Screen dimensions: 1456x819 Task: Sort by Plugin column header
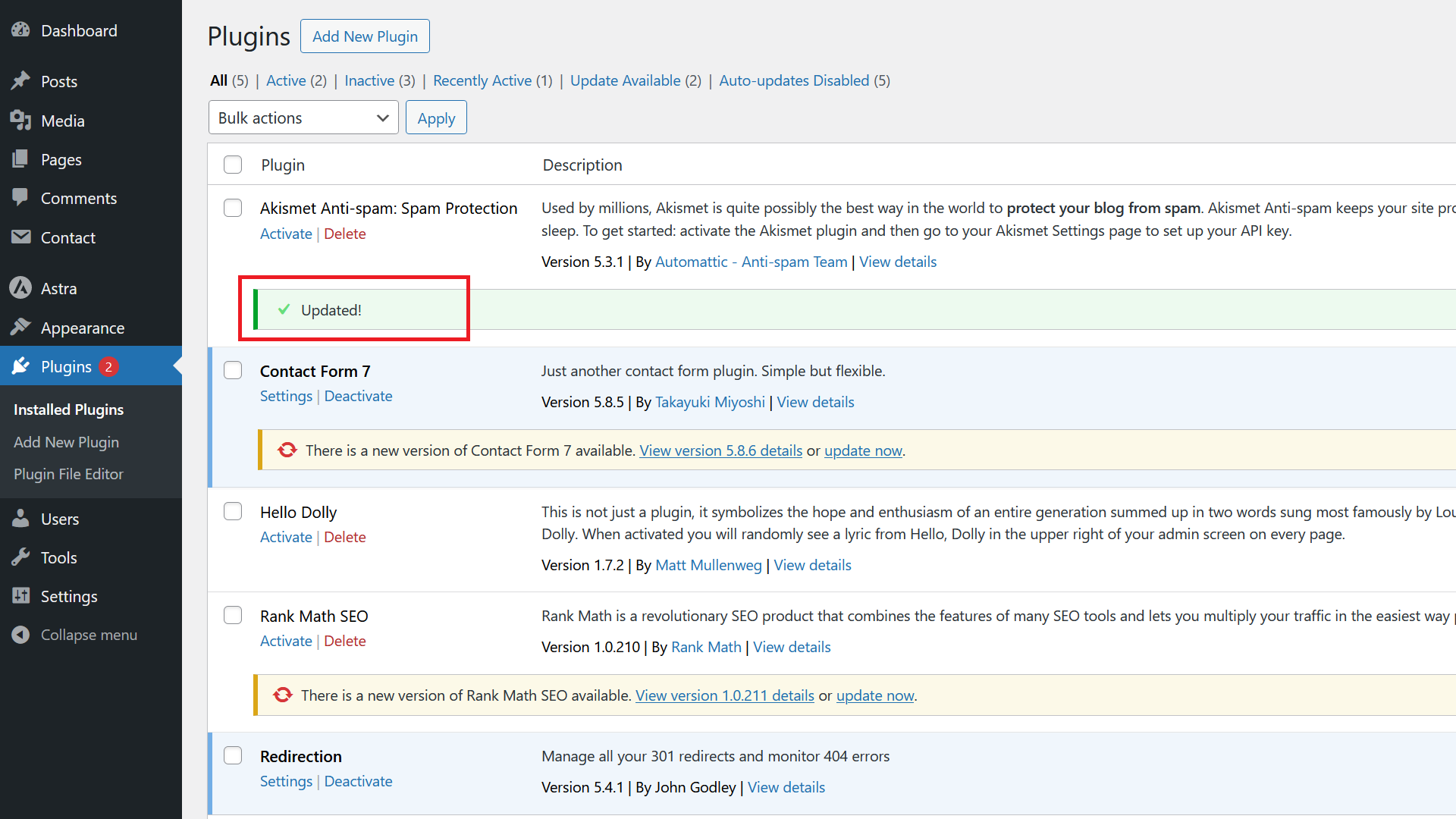[x=283, y=165]
